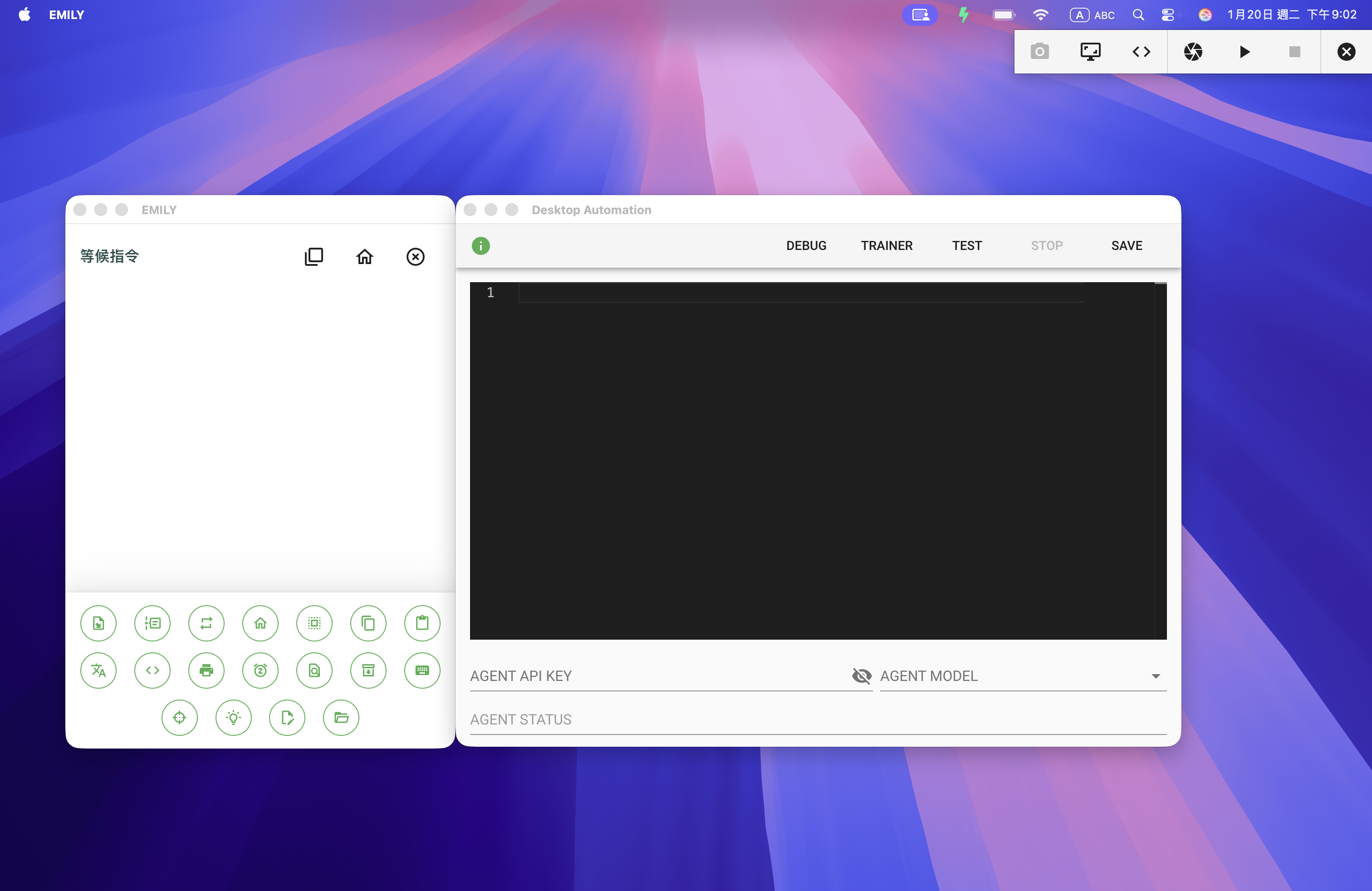Image resolution: width=1372 pixels, height=891 pixels.
Task: Click the alarm snooze clock icon
Action: click(x=260, y=670)
